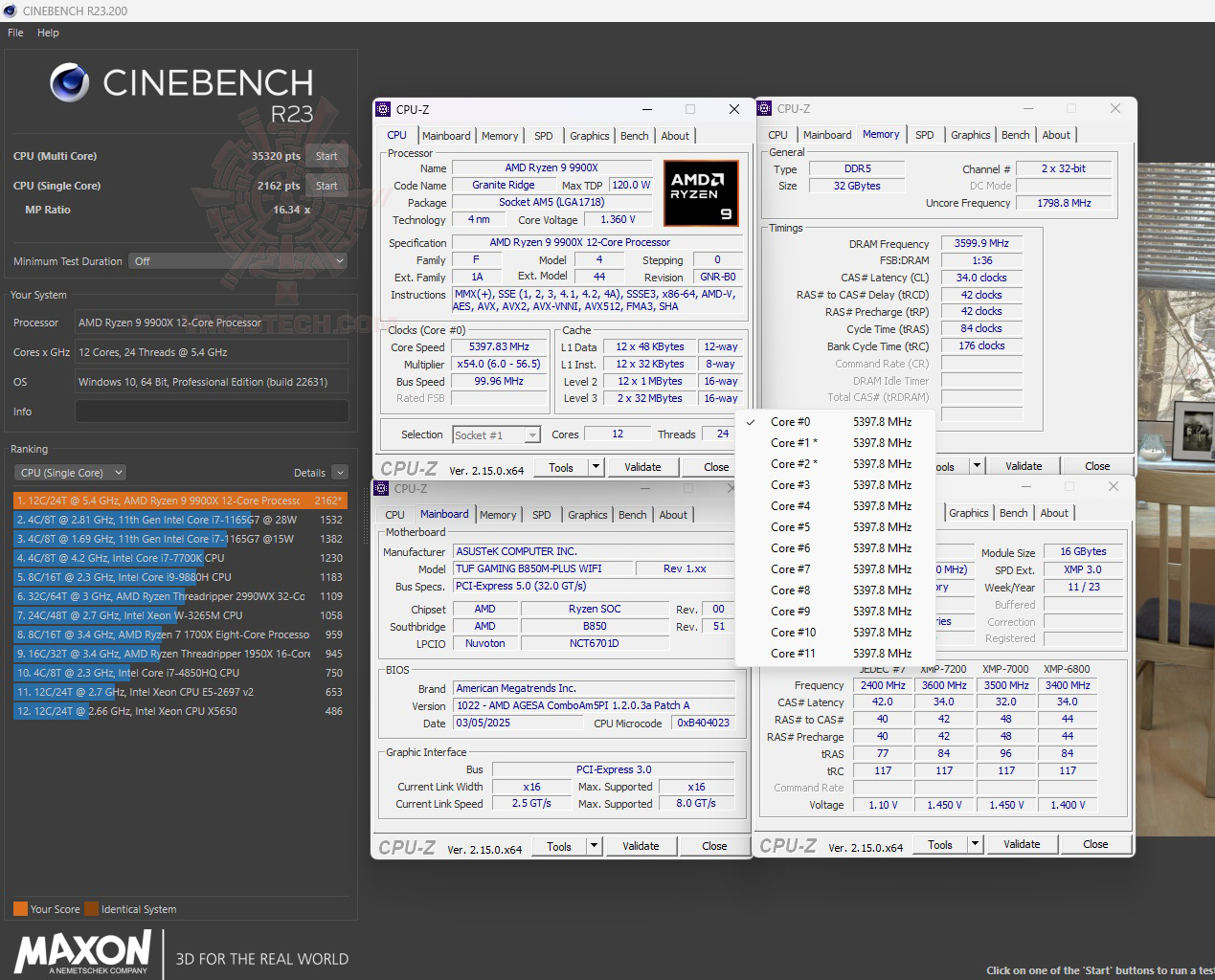Viewport: 1215px width, 980px height.
Task: Click Close button in CPU-Z Mainboard window
Action: point(714,846)
